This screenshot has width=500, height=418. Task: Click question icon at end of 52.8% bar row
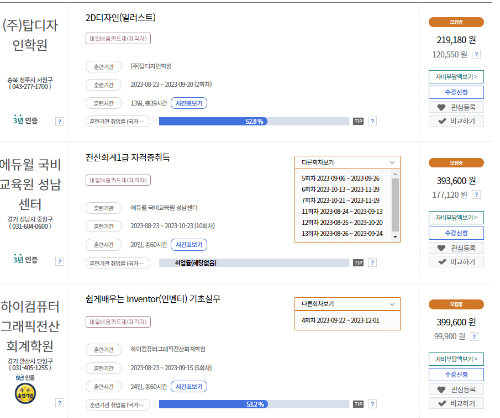click(373, 121)
